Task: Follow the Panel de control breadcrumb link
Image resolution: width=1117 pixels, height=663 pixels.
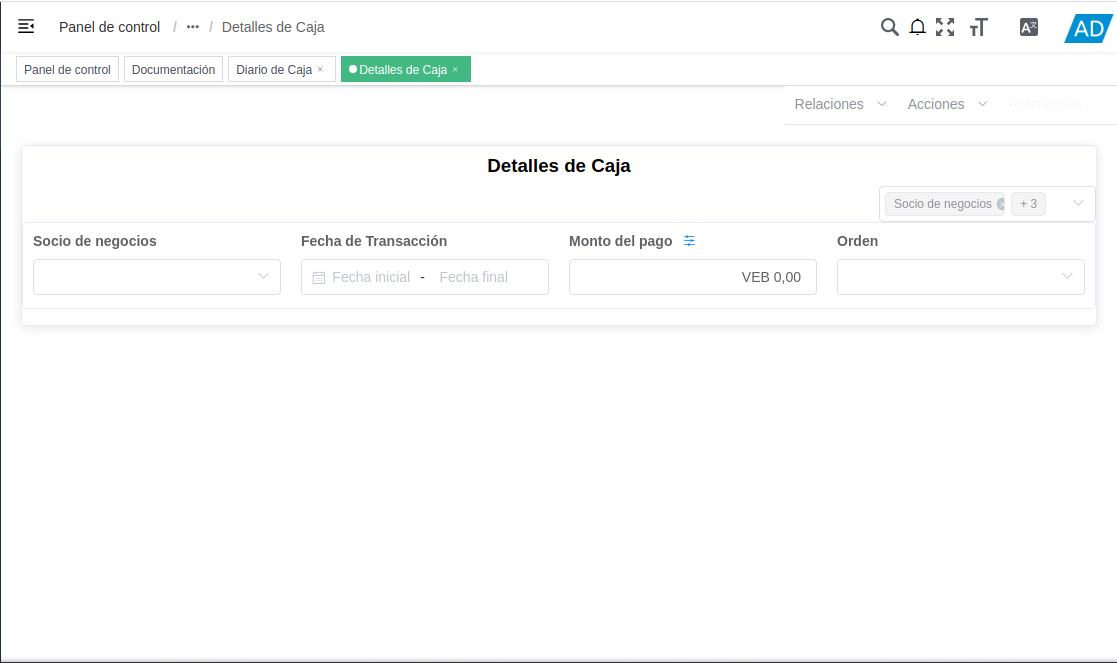Action: click(109, 27)
